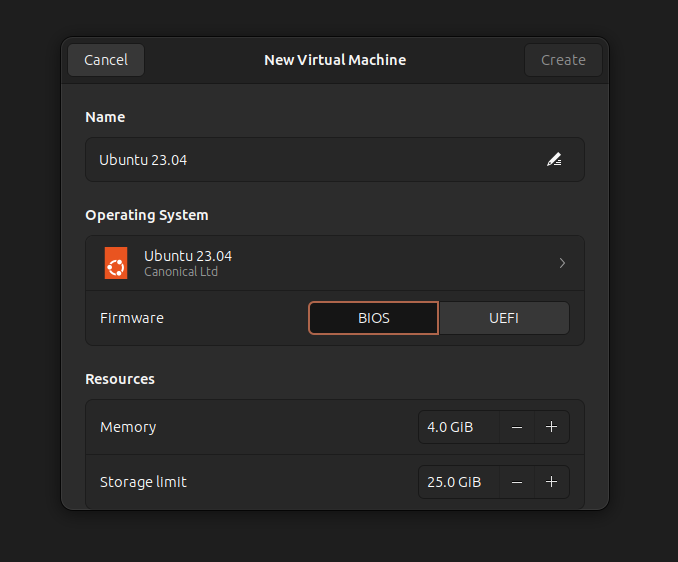Click the Memory label
The image size is (678, 562).
point(128,427)
